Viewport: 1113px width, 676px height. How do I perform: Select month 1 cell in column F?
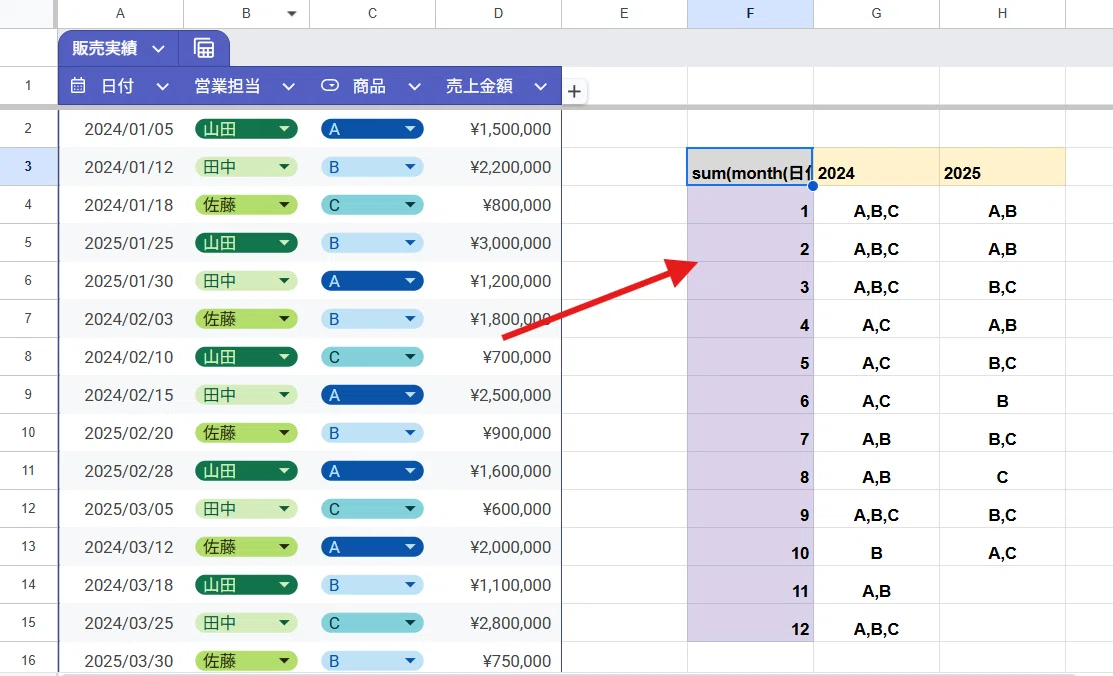point(750,205)
